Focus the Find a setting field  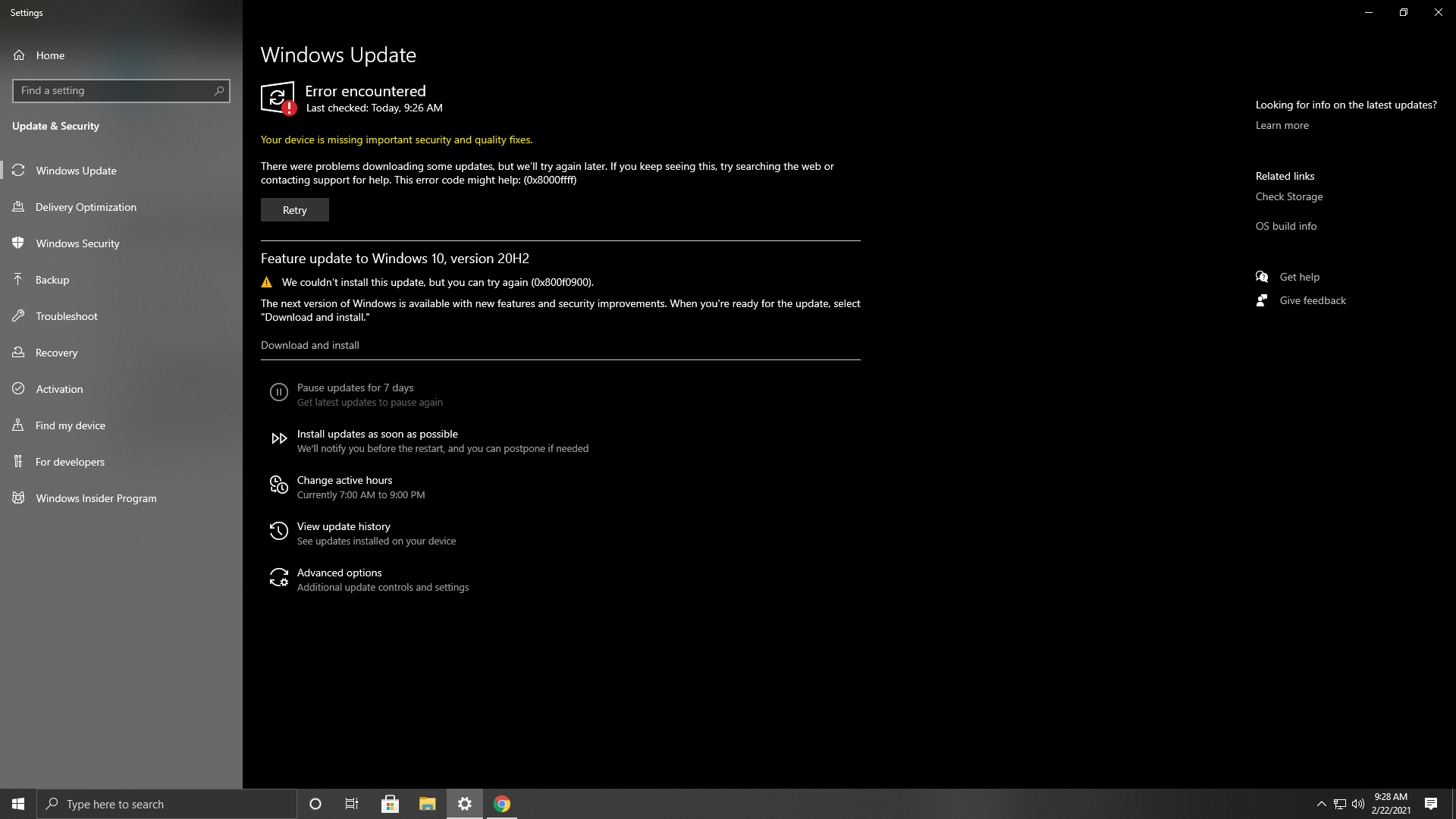click(x=121, y=90)
